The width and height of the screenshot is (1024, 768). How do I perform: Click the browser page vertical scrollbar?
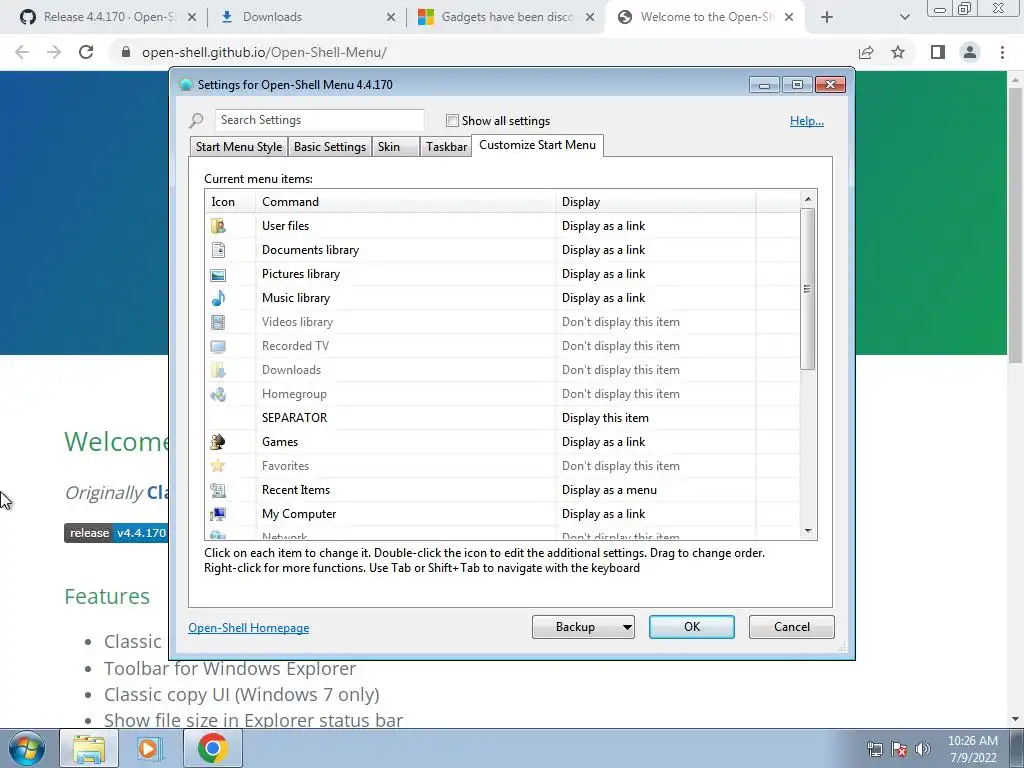[x=1015, y=225]
